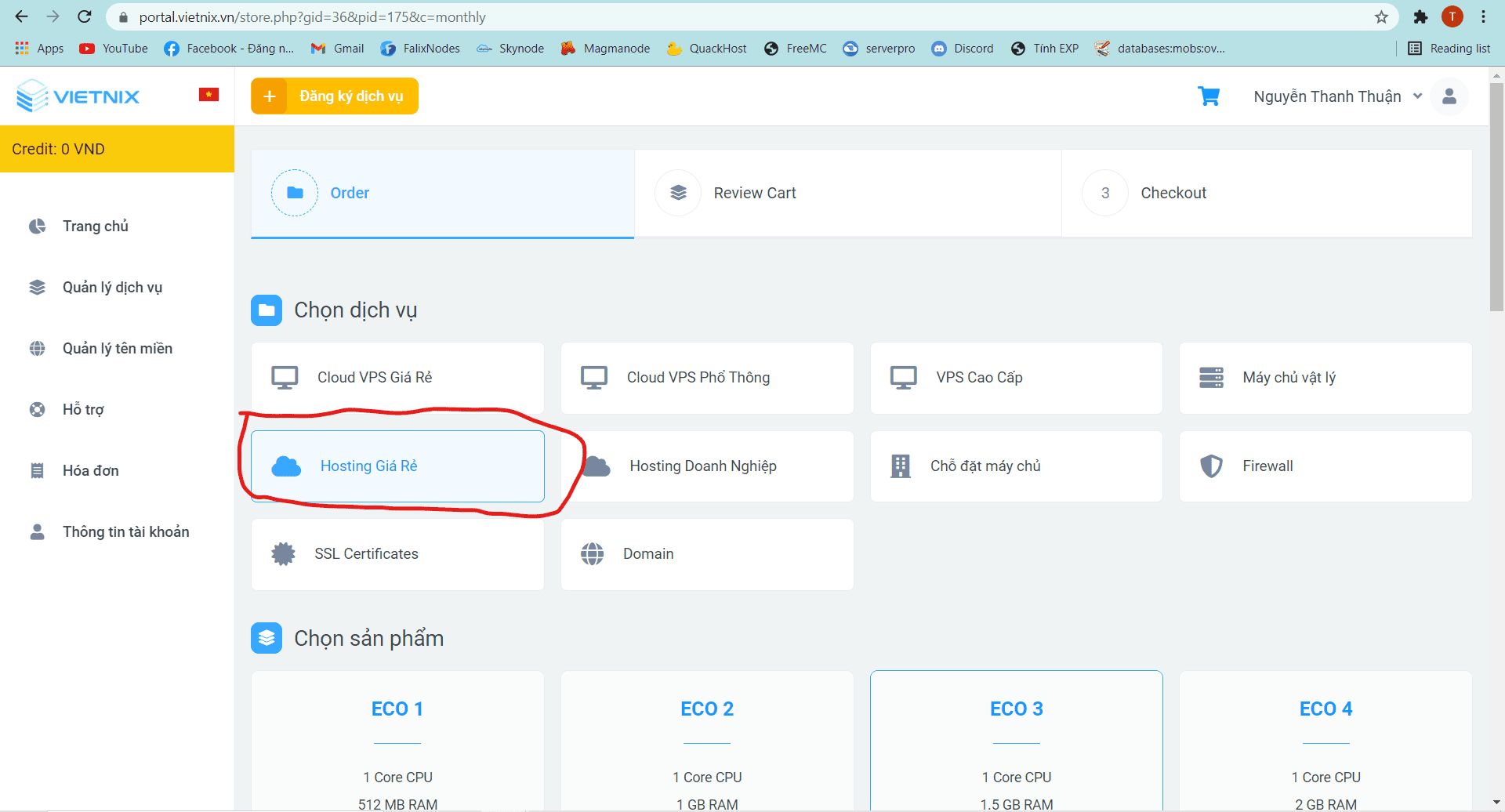Screen dimensions: 1505x812
Task: Open the Gmail bookmark
Action: point(338,49)
